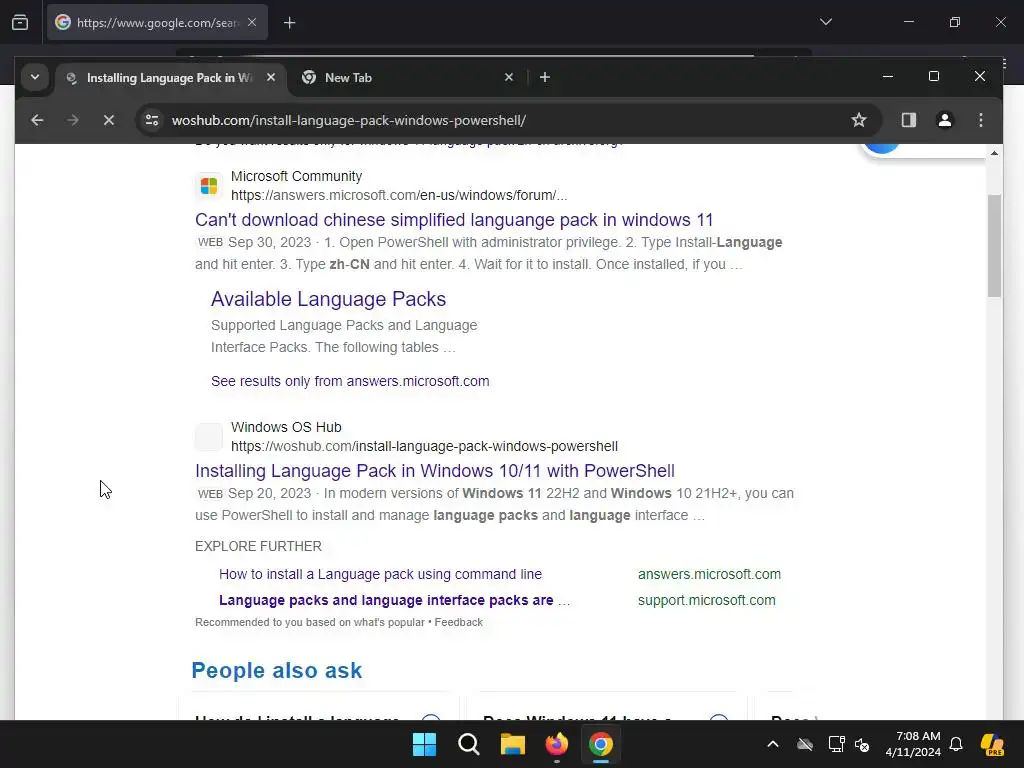Screen dimensions: 1024x768
Task: Open a new tab in Chrome
Action: point(545,77)
